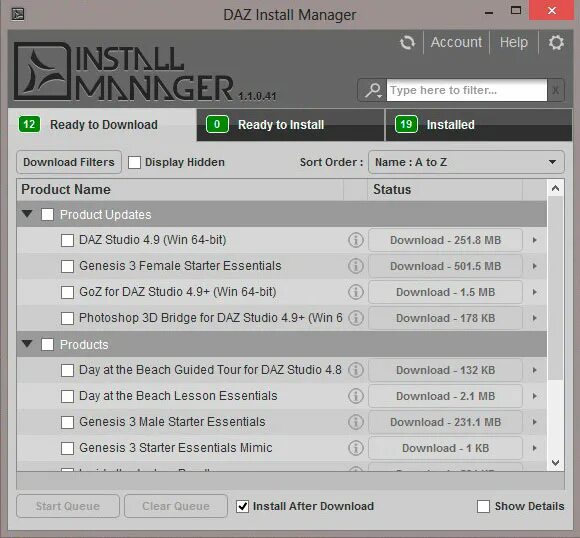This screenshot has width=580, height=538.
Task: Expand options arrow for Genesis 3 Mimic row
Action: 535,448
